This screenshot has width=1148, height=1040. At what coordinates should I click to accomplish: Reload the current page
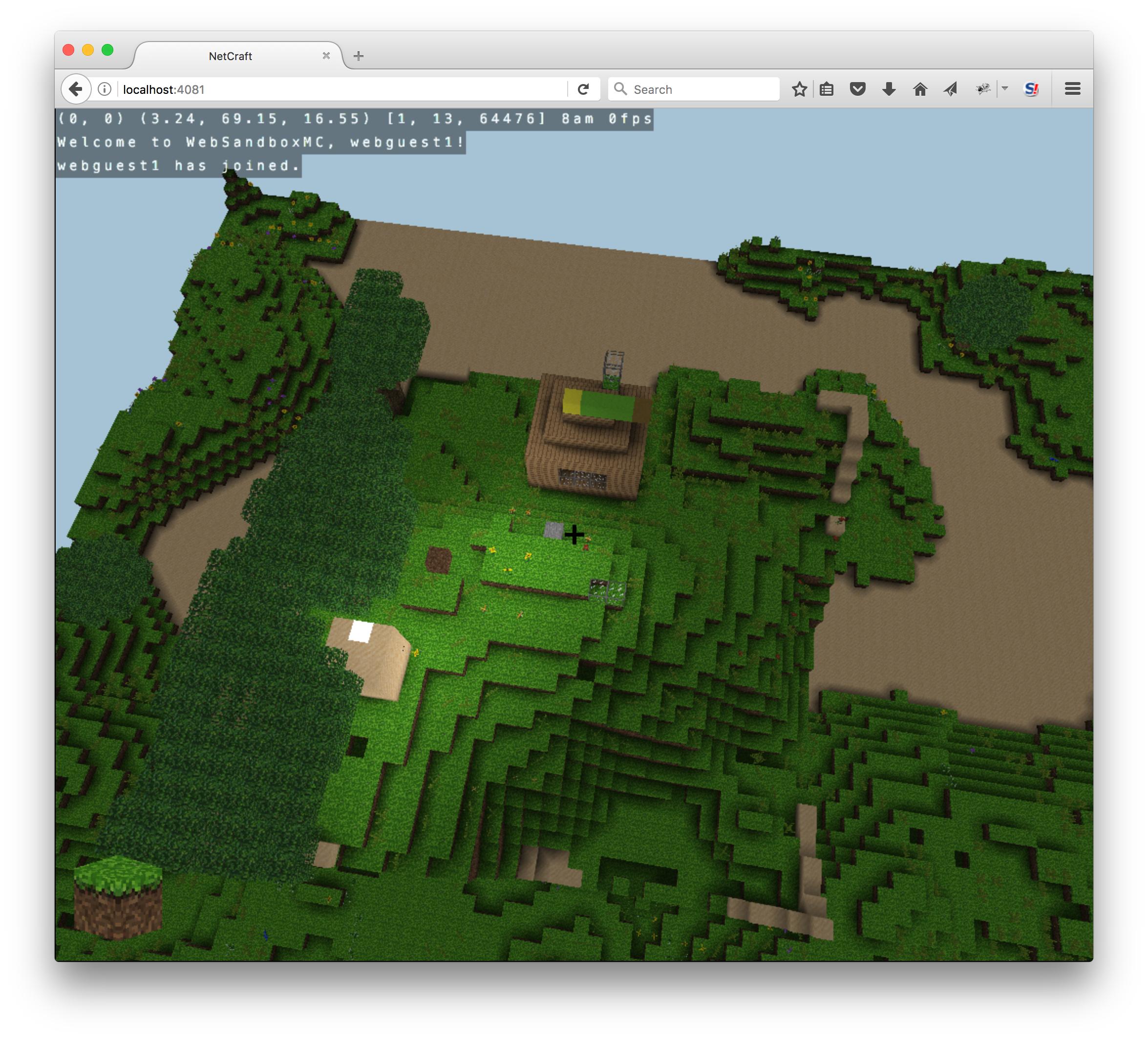(x=583, y=89)
